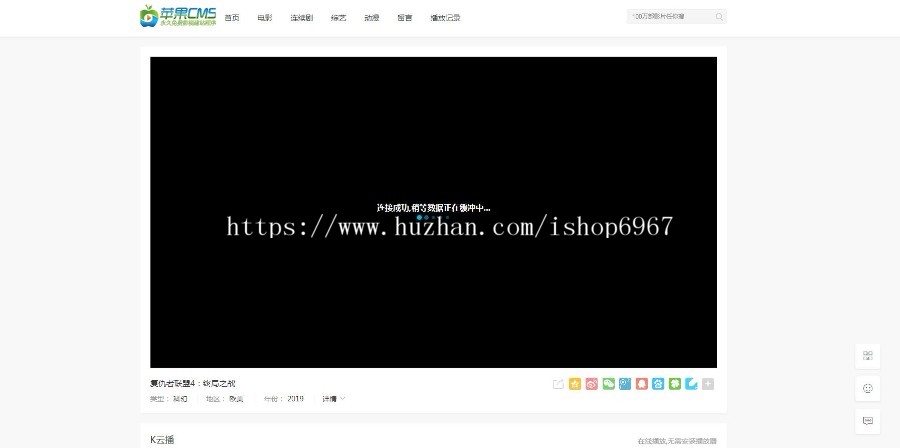Viewport: 900px width, 448px height.
Task: Share to QZone yellow star icon
Action: pos(575,384)
